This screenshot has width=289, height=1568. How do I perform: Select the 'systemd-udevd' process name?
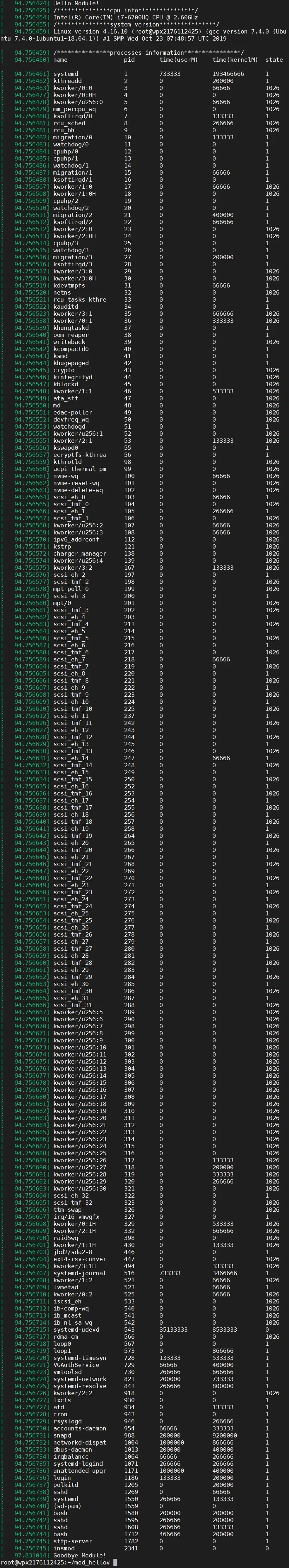76,1330
